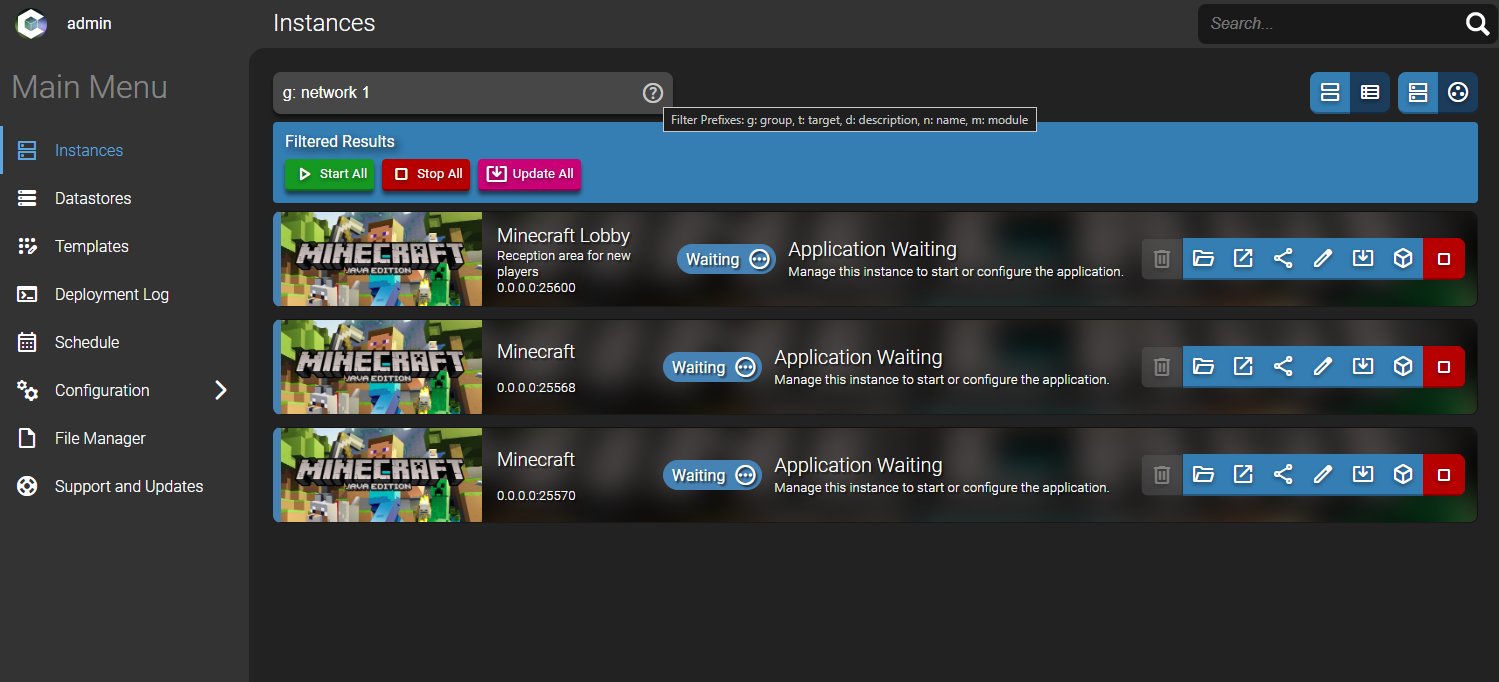Viewport: 1499px width, 682px height.
Task: Click share icon on Minecraft Lobby row
Action: coord(1283,259)
